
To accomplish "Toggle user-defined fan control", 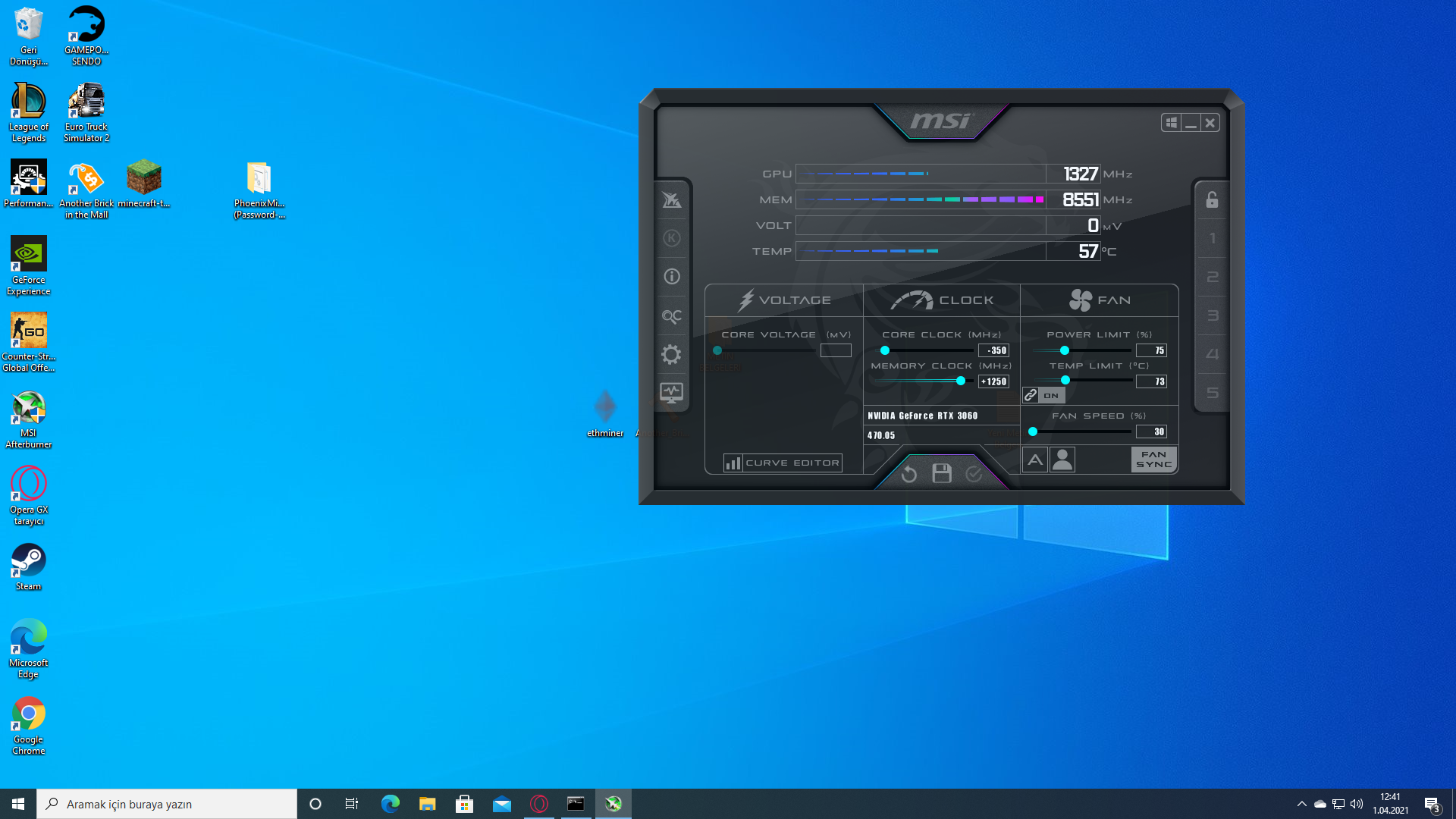I will point(1062,460).
